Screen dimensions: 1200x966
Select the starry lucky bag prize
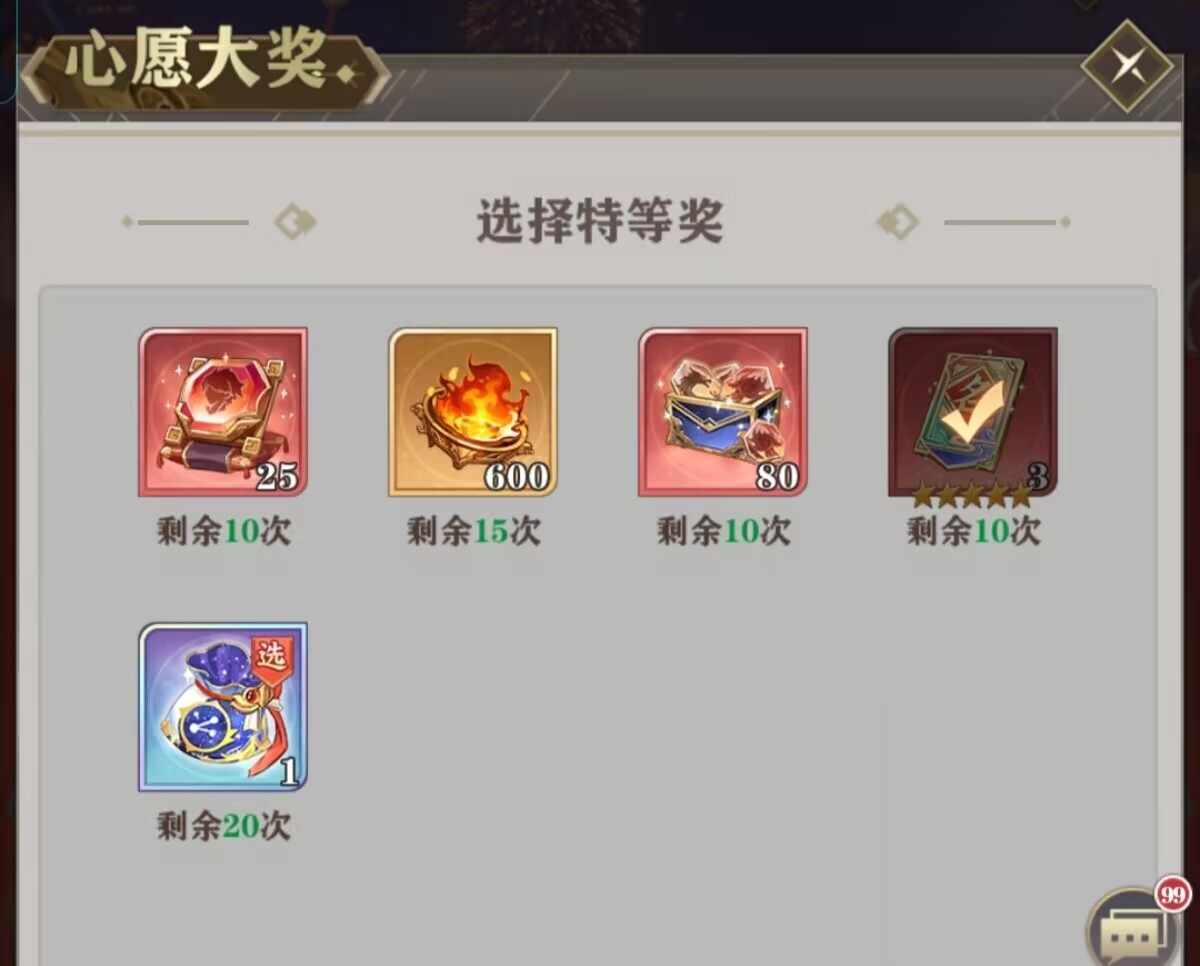(223, 706)
